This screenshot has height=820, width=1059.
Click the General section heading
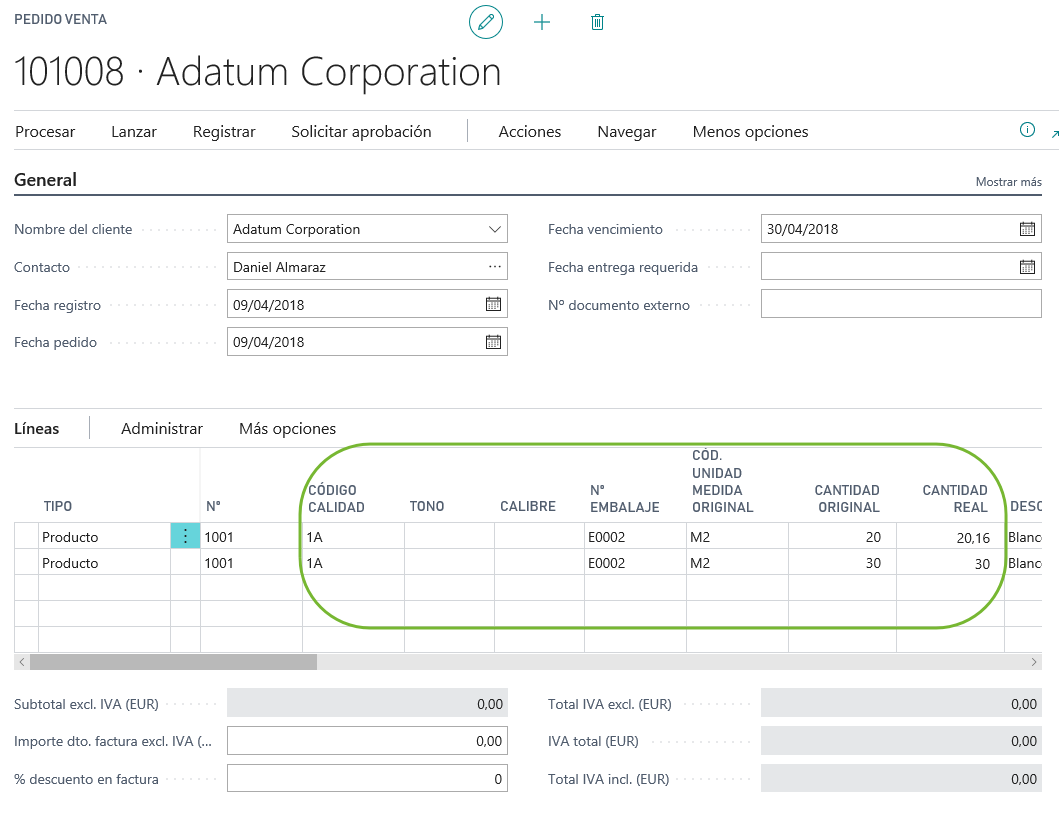(x=45, y=180)
